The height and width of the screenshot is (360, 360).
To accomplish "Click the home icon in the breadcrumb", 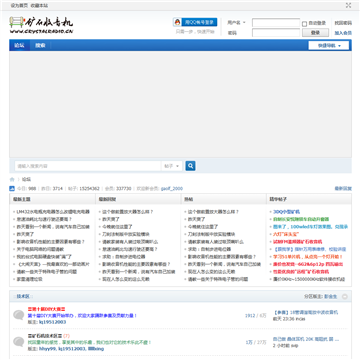I will [x=12, y=179].
